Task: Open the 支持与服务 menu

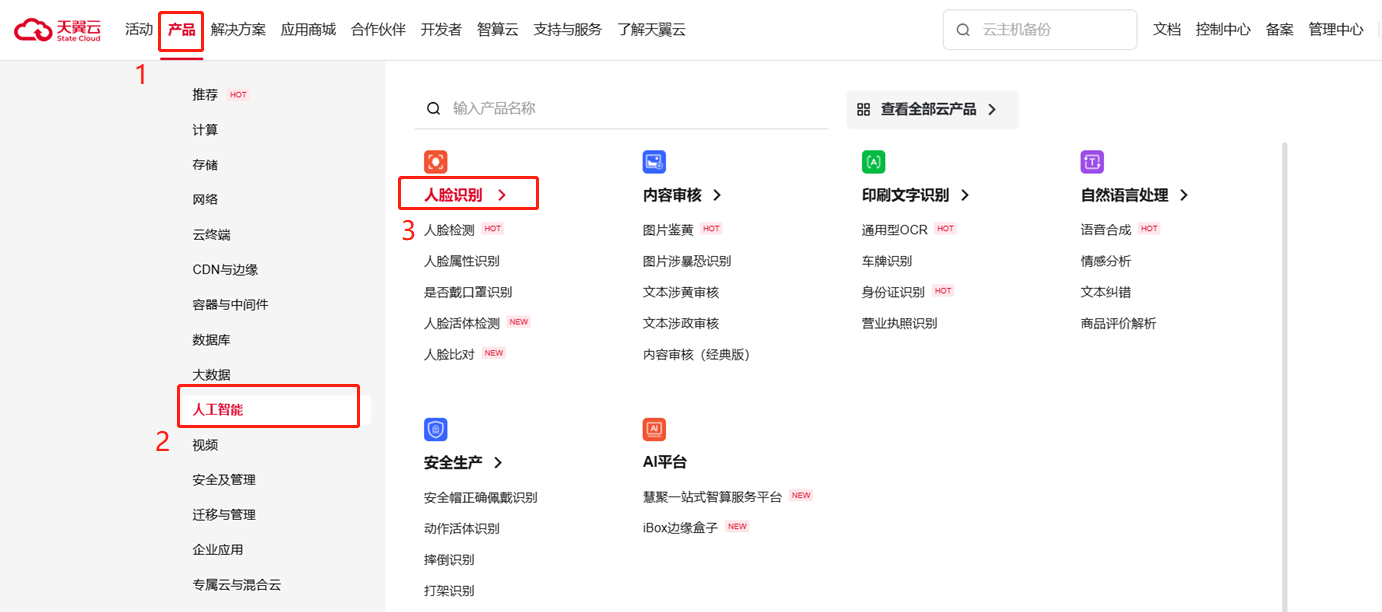Action: pyautogui.click(x=568, y=30)
